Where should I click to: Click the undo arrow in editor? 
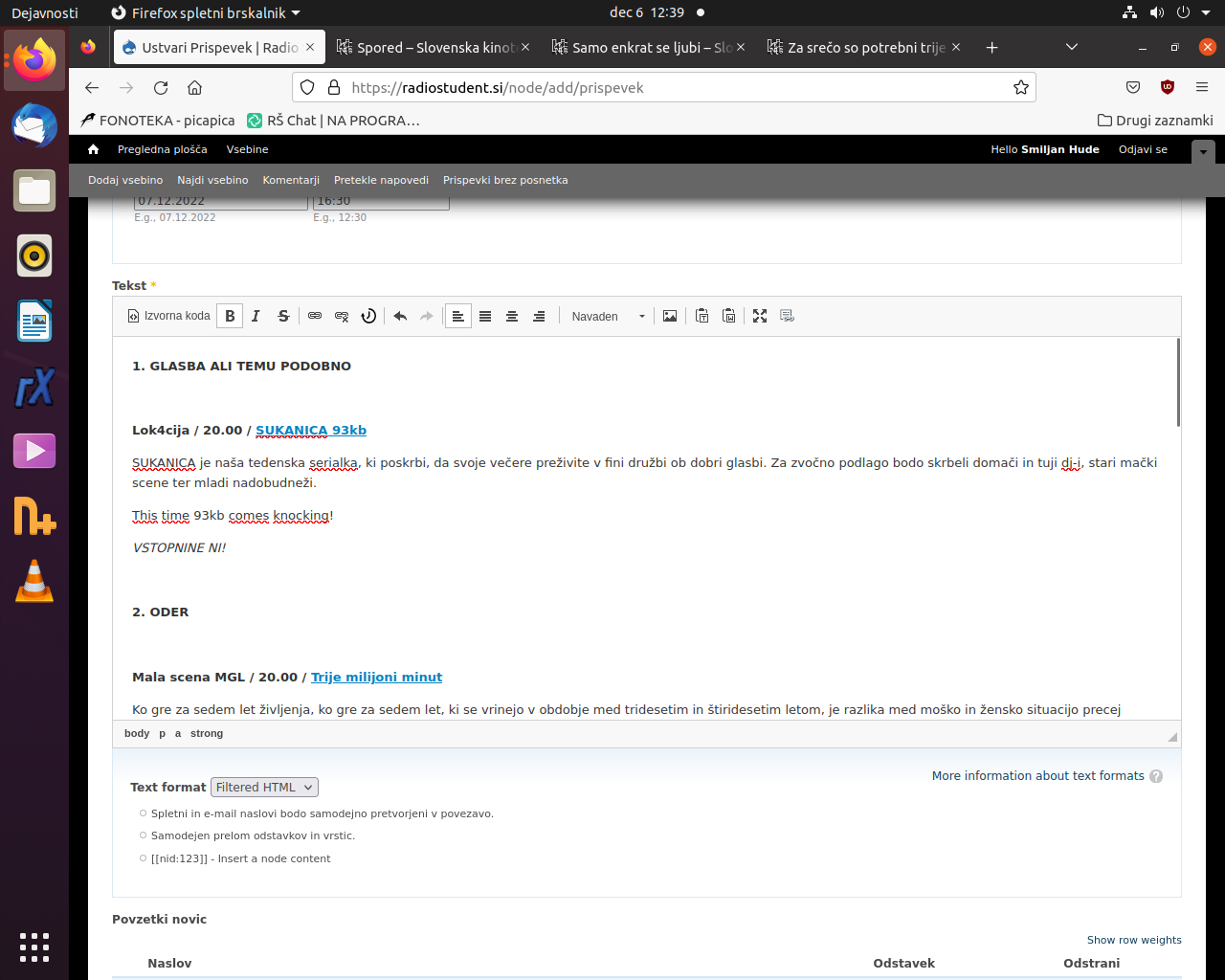click(x=400, y=316)
